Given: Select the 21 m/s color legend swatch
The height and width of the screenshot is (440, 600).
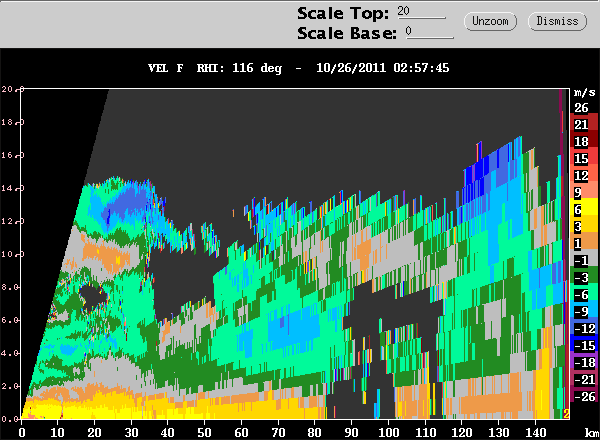Looking at the screenshot, I should tap(584, 124).
